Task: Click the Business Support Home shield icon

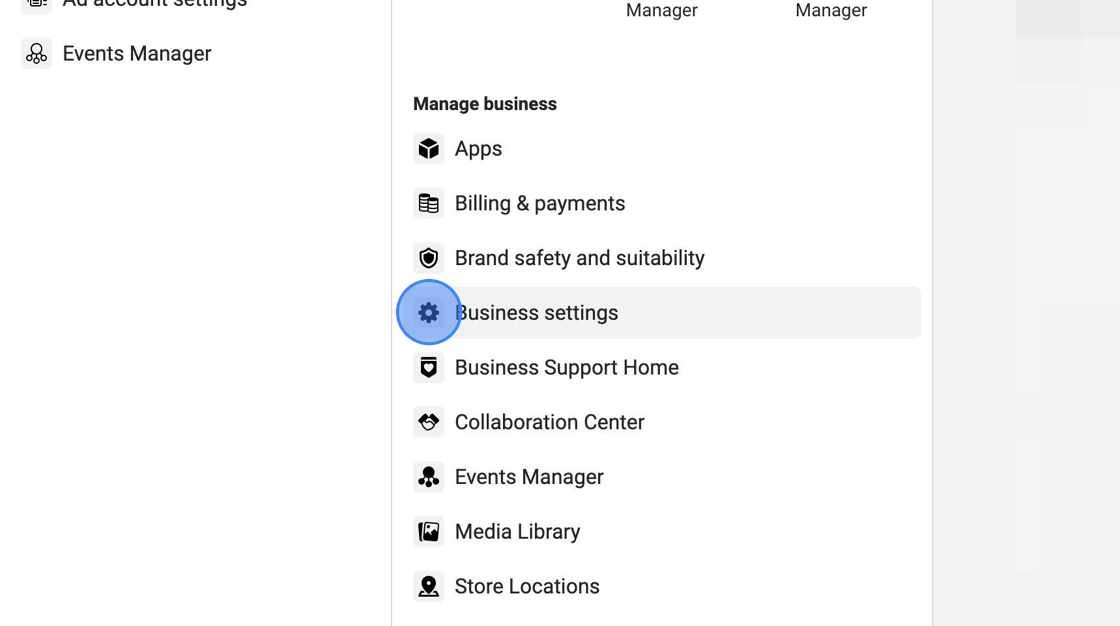Action: click(428, 367)
